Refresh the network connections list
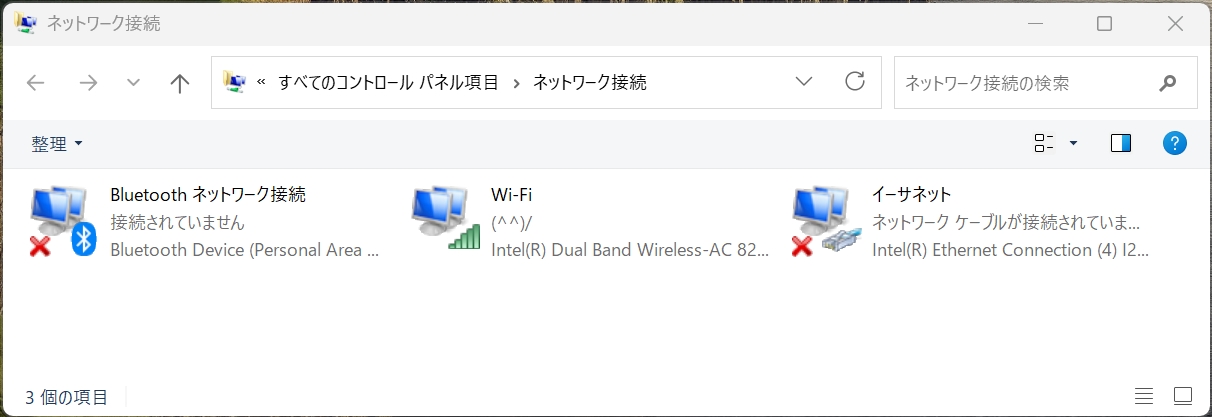The height and width of the screenshot is (417, 1212). [855, 82]
